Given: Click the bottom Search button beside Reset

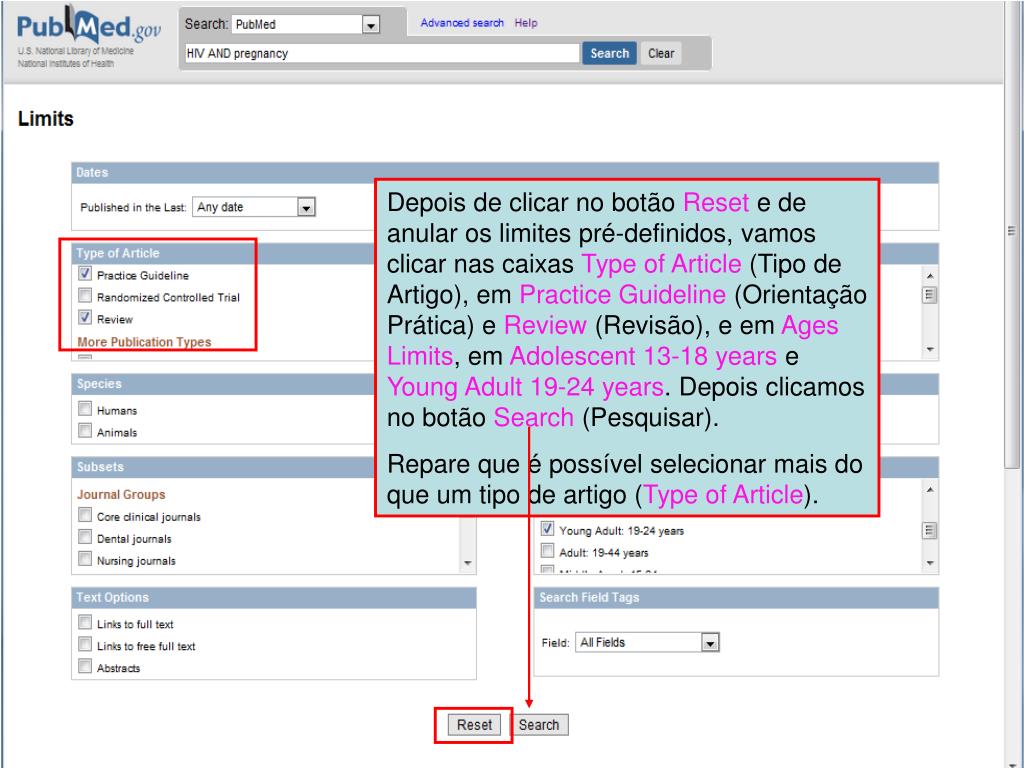Looking at the screenshot, I should tap(539, 725).
